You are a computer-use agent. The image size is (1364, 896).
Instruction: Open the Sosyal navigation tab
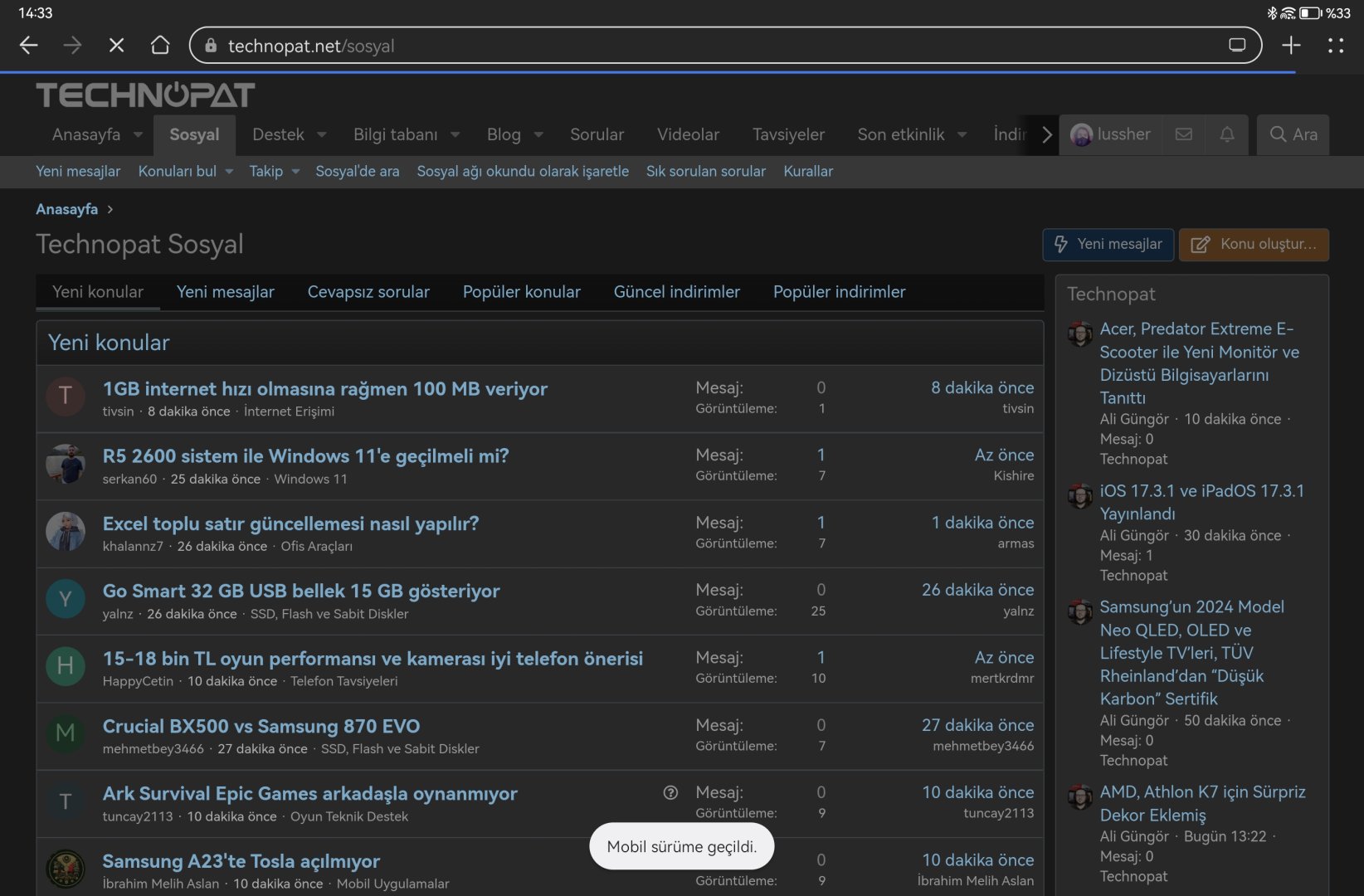tap(194, 134)
